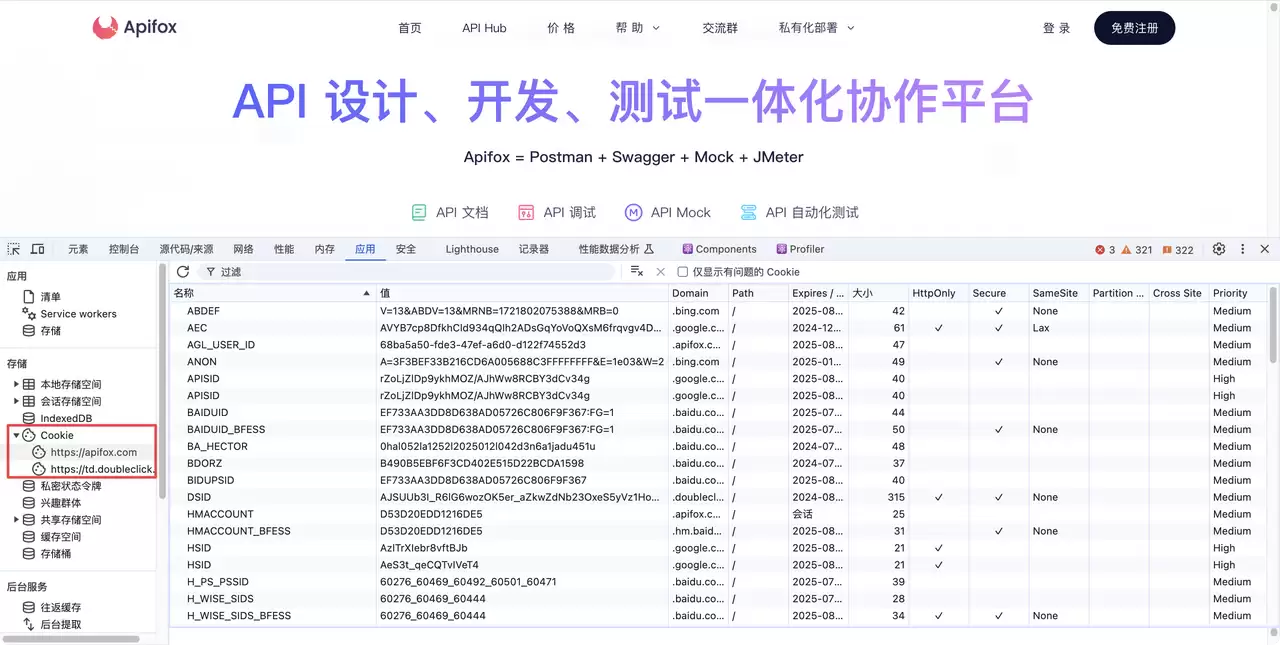Open 价格 page link
Viewport: 1280px width, 645px height.
coord(561,28)
